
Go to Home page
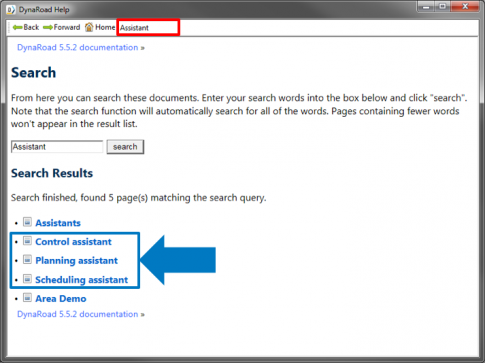click(100, 27)
